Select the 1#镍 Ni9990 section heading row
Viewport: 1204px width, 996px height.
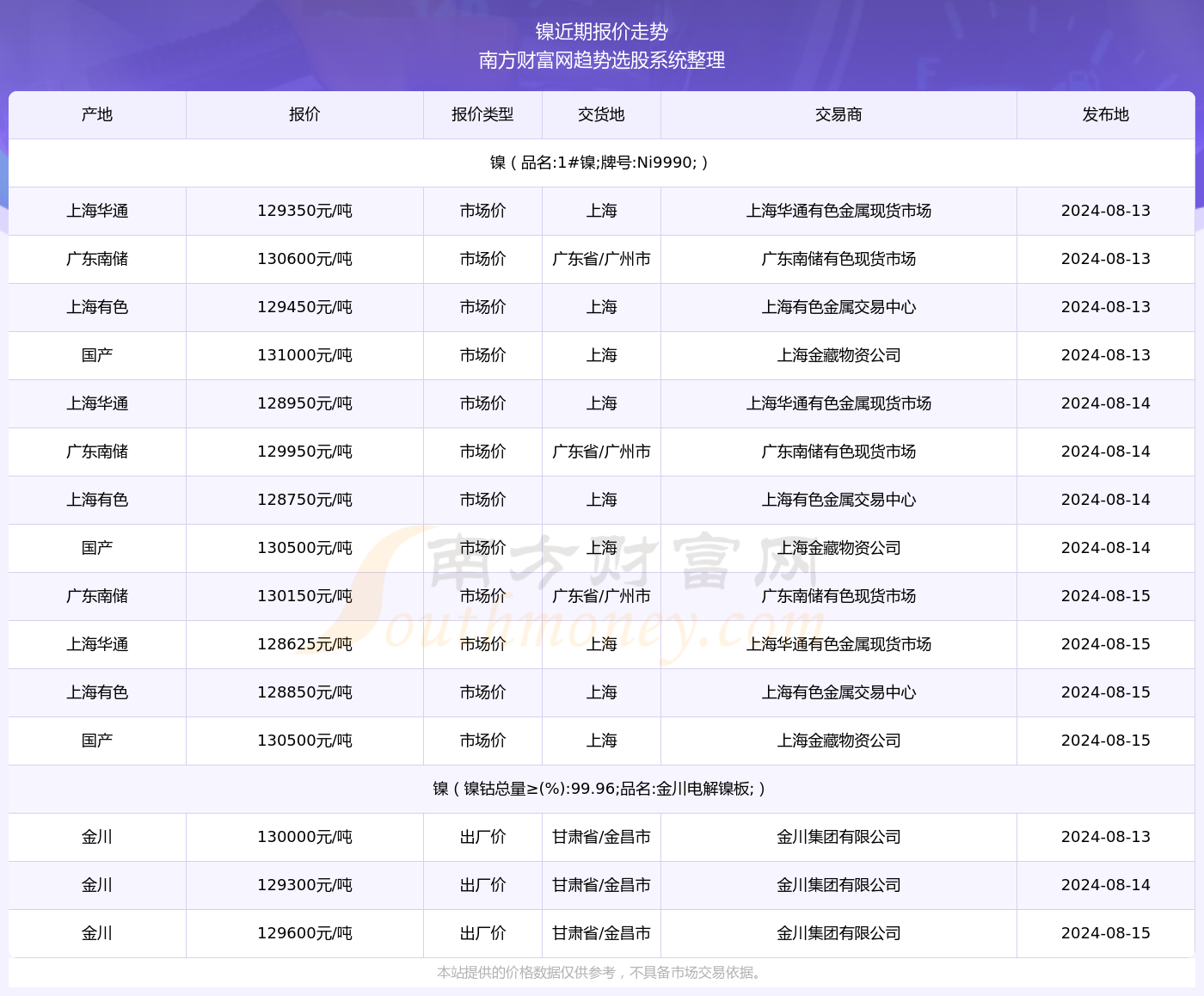tap(599, 163)
